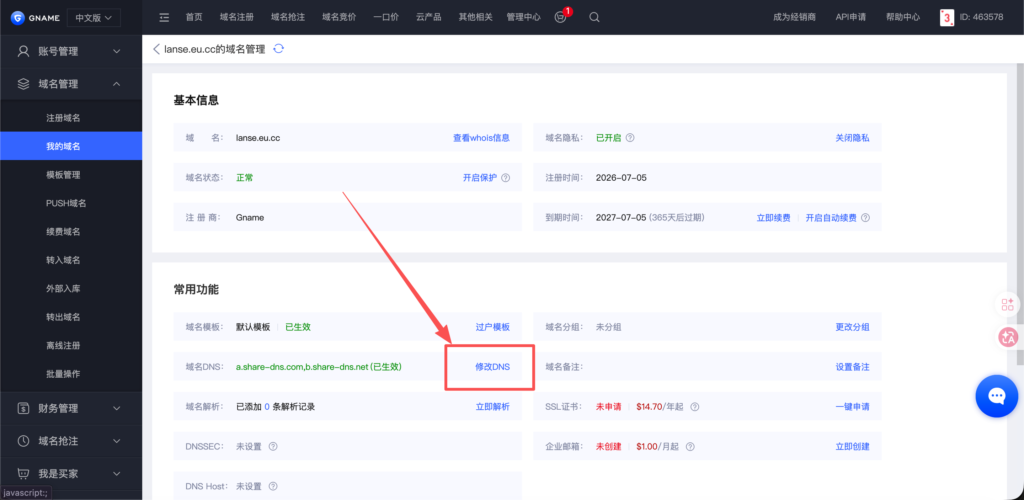Screen dimensions: 1024x500
Task: Click the QR apps floating icon
Action: point(1008,304)
